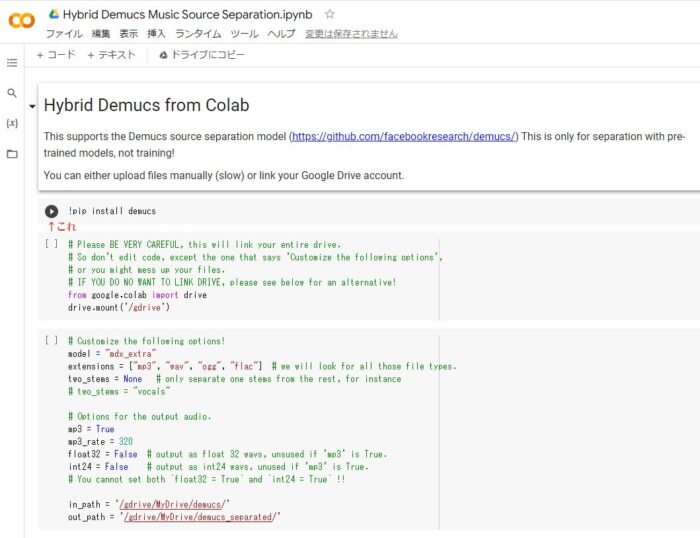The height and width of the screenshot is (538, 700).
Task: Click the notebook title Hybrid Demucs Music Source Separation.ipynb
Action: (188, 14)
